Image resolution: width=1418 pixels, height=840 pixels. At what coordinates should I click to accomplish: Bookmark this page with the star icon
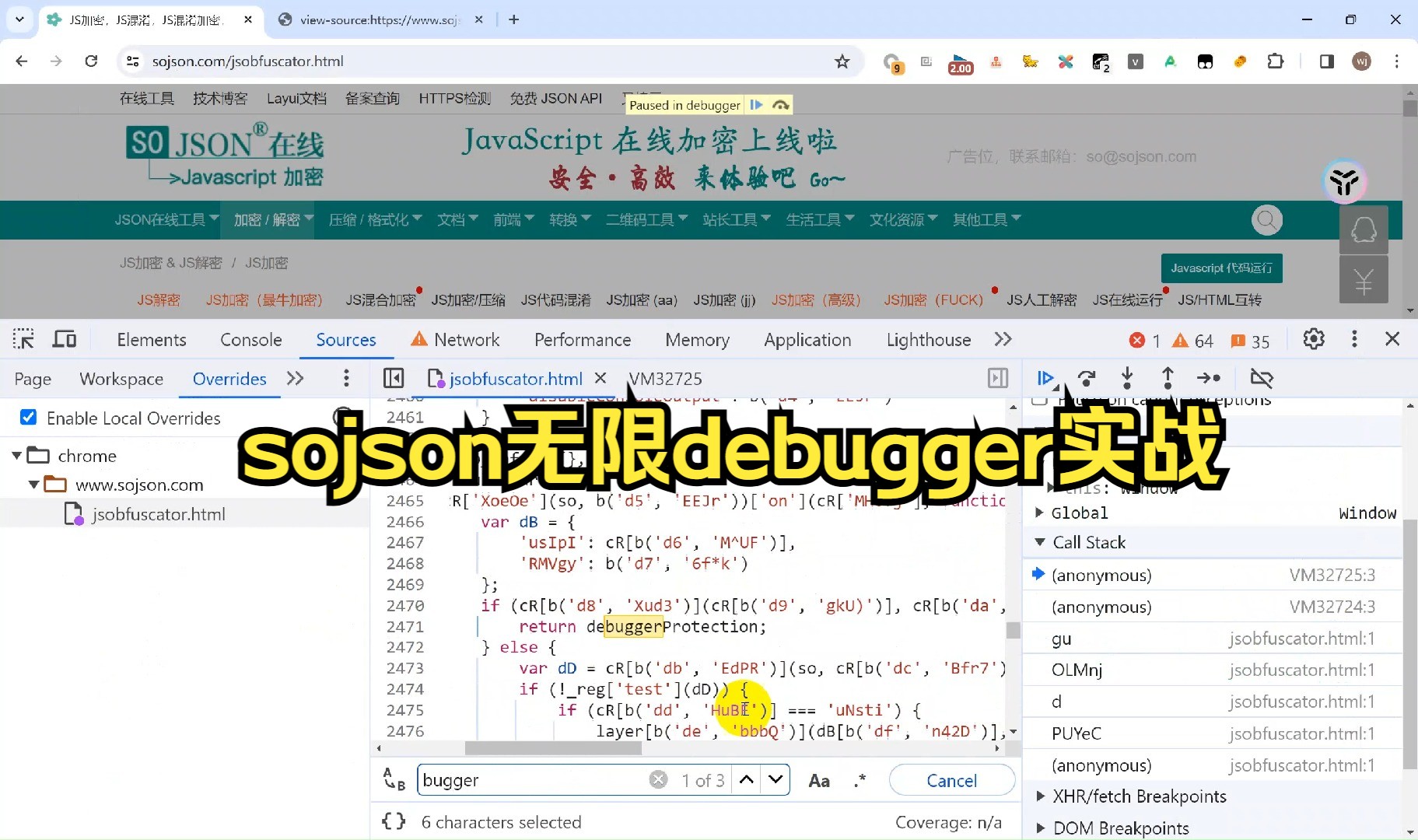tap(842, 61)
